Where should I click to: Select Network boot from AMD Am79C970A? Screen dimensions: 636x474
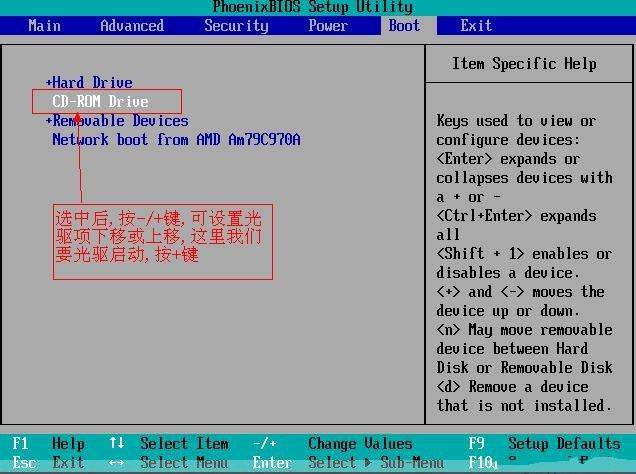tap(175, 140)
